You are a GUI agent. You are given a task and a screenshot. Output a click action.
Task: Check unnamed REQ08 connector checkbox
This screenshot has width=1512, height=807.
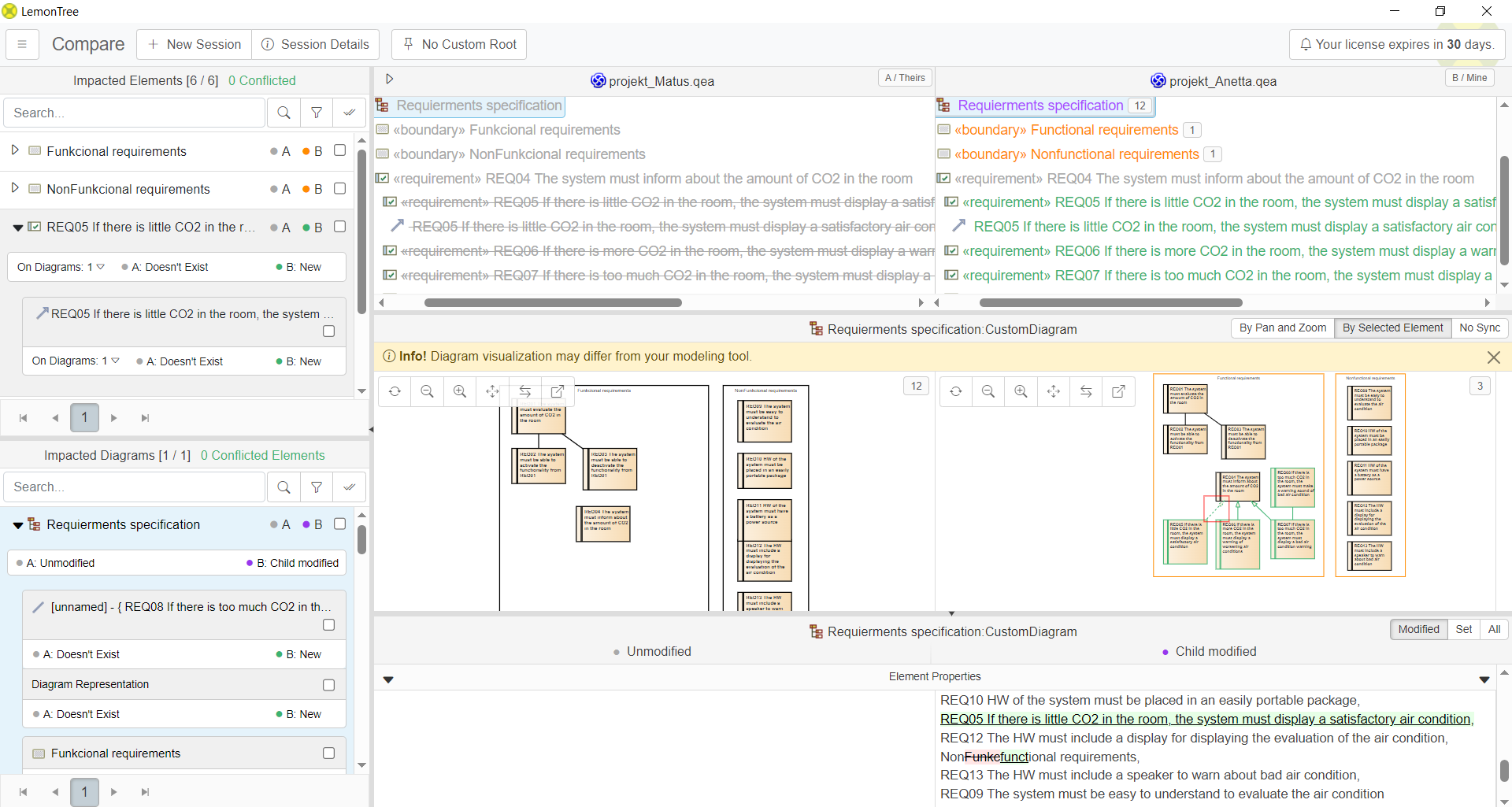328,624
